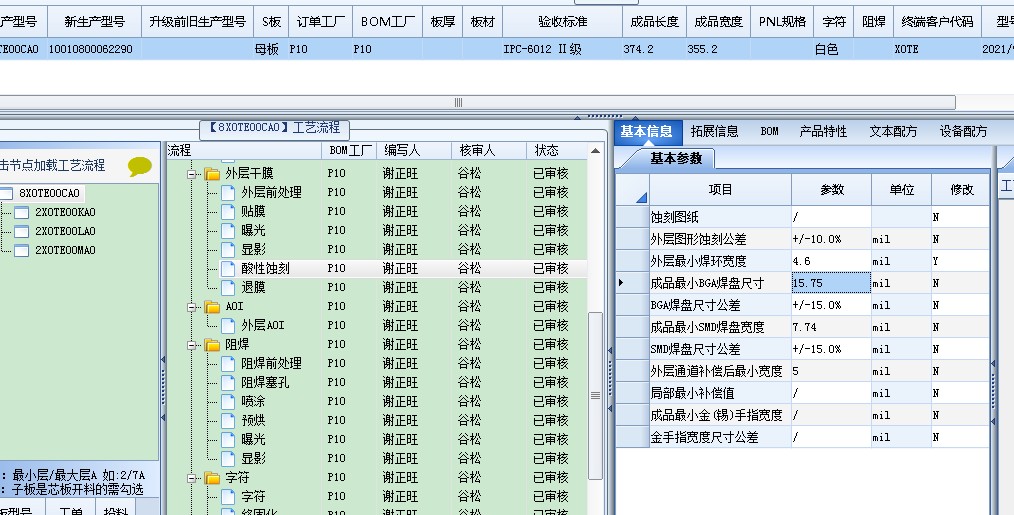Screen dimensions: 1014x515
Task: Click the 终端客户代码 column header
Action: (x=937, y=22)
